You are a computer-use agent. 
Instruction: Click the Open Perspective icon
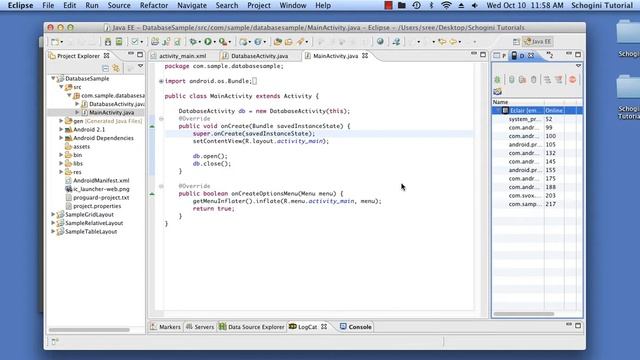(516, 42)
